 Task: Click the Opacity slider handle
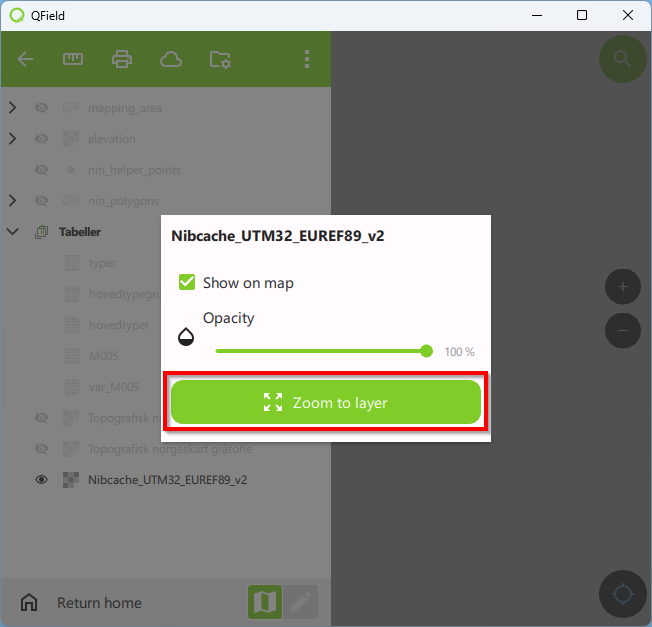click(427, 351)
